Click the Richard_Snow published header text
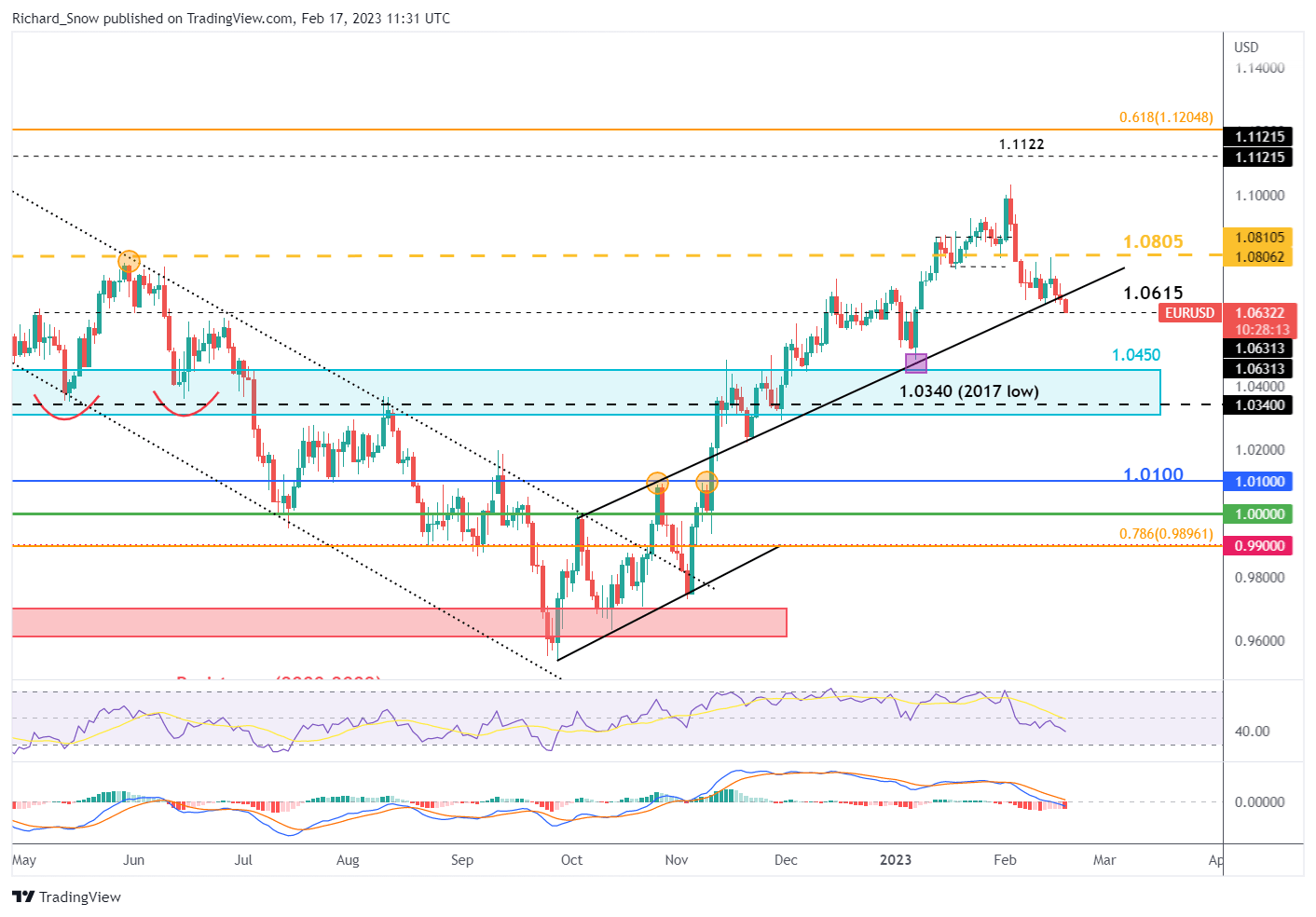Viewport: 1316px width, 917px height. pyautogui.click(x=231, y=19)
